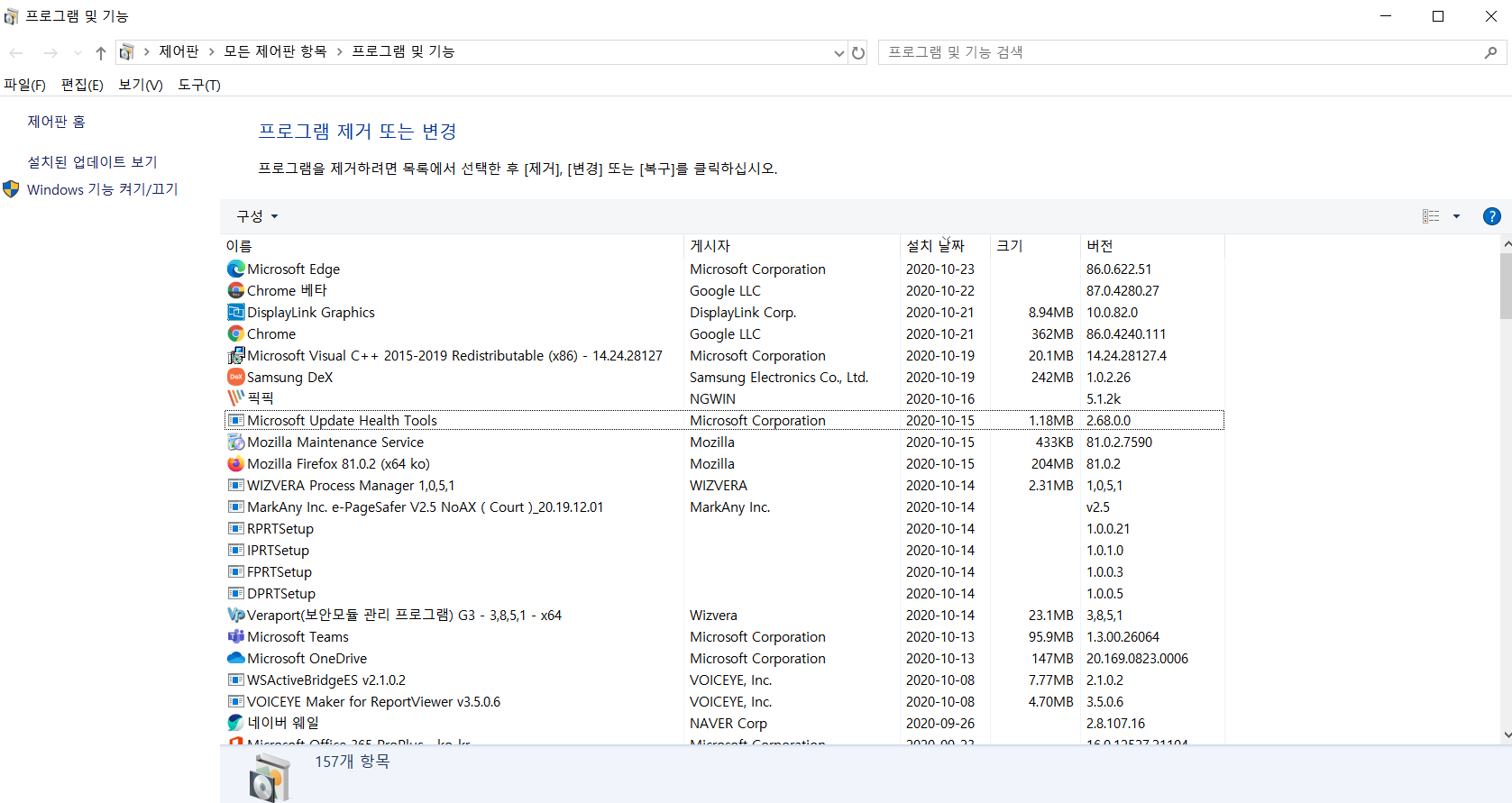
Task: Select the IPRTSetup entry
Action: click(724, 550)
